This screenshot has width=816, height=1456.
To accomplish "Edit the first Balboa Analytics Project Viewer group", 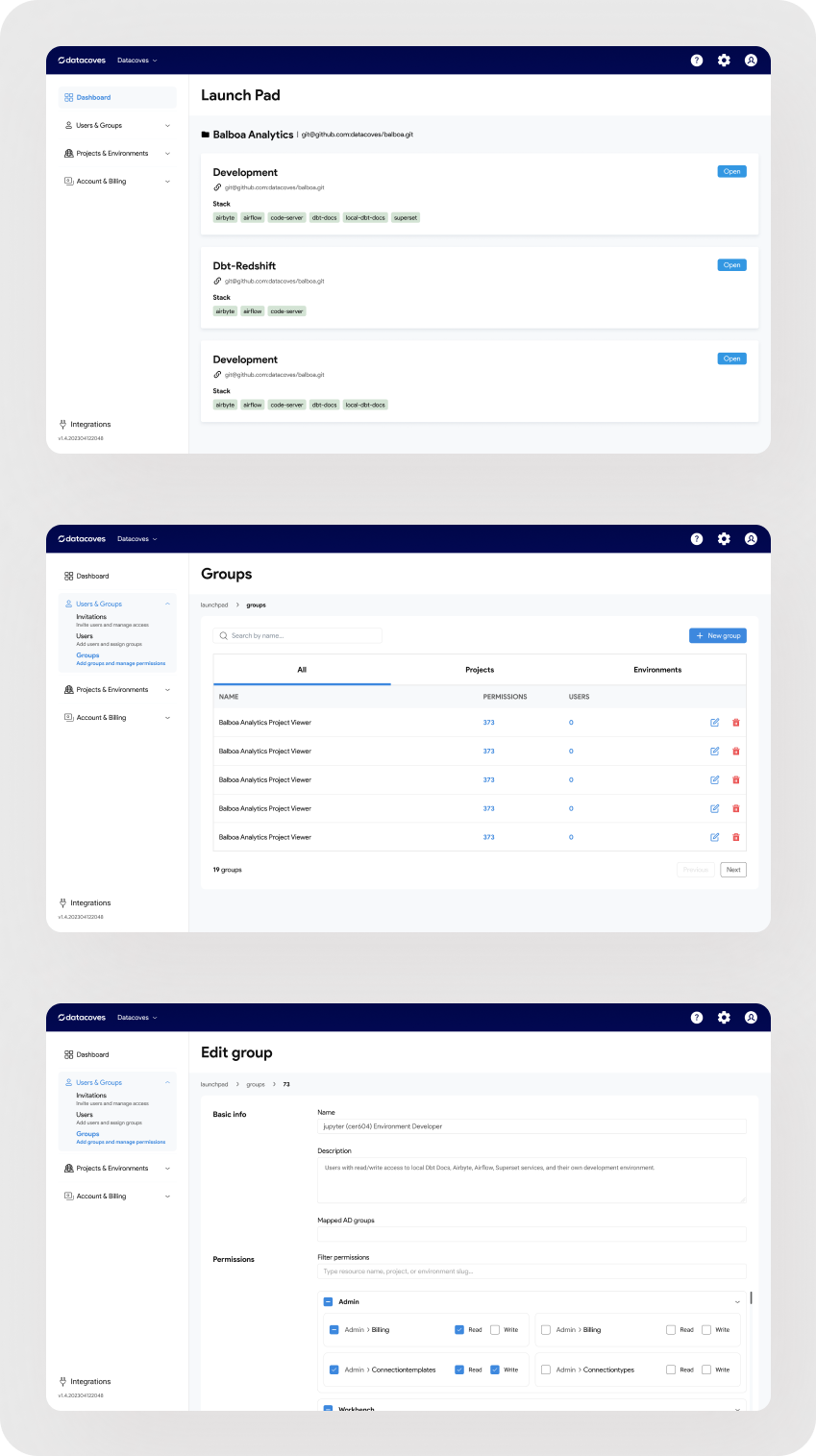I will pyautogui.click(x=714, y=722).
